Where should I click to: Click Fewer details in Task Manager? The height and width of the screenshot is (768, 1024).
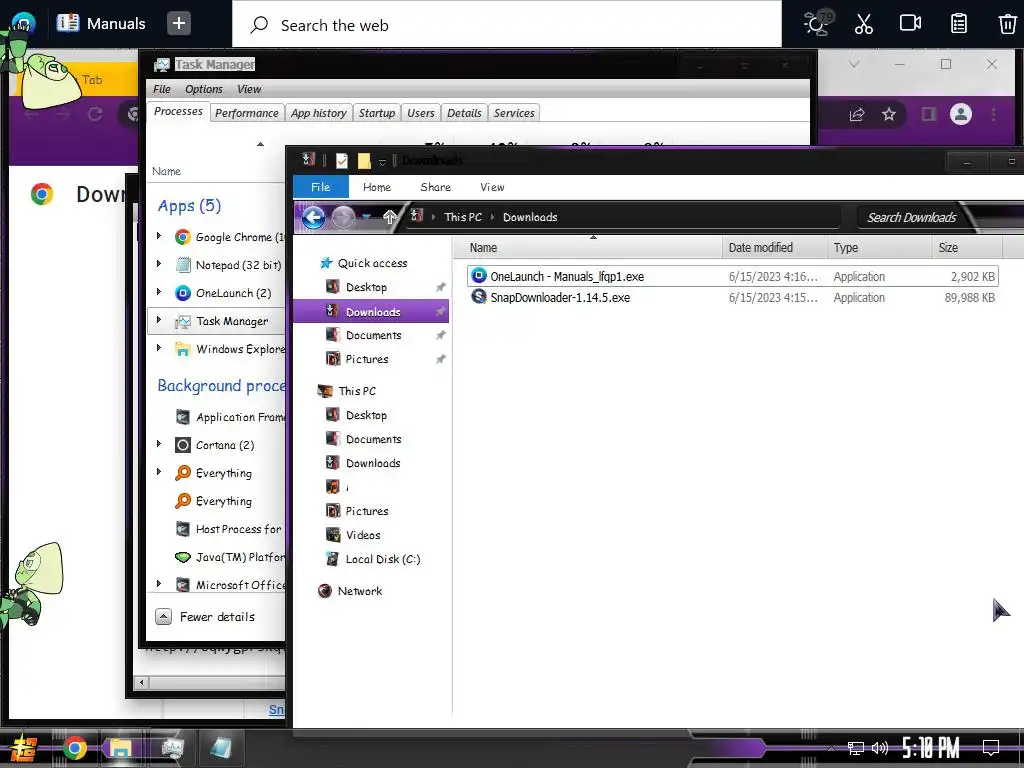205,616
